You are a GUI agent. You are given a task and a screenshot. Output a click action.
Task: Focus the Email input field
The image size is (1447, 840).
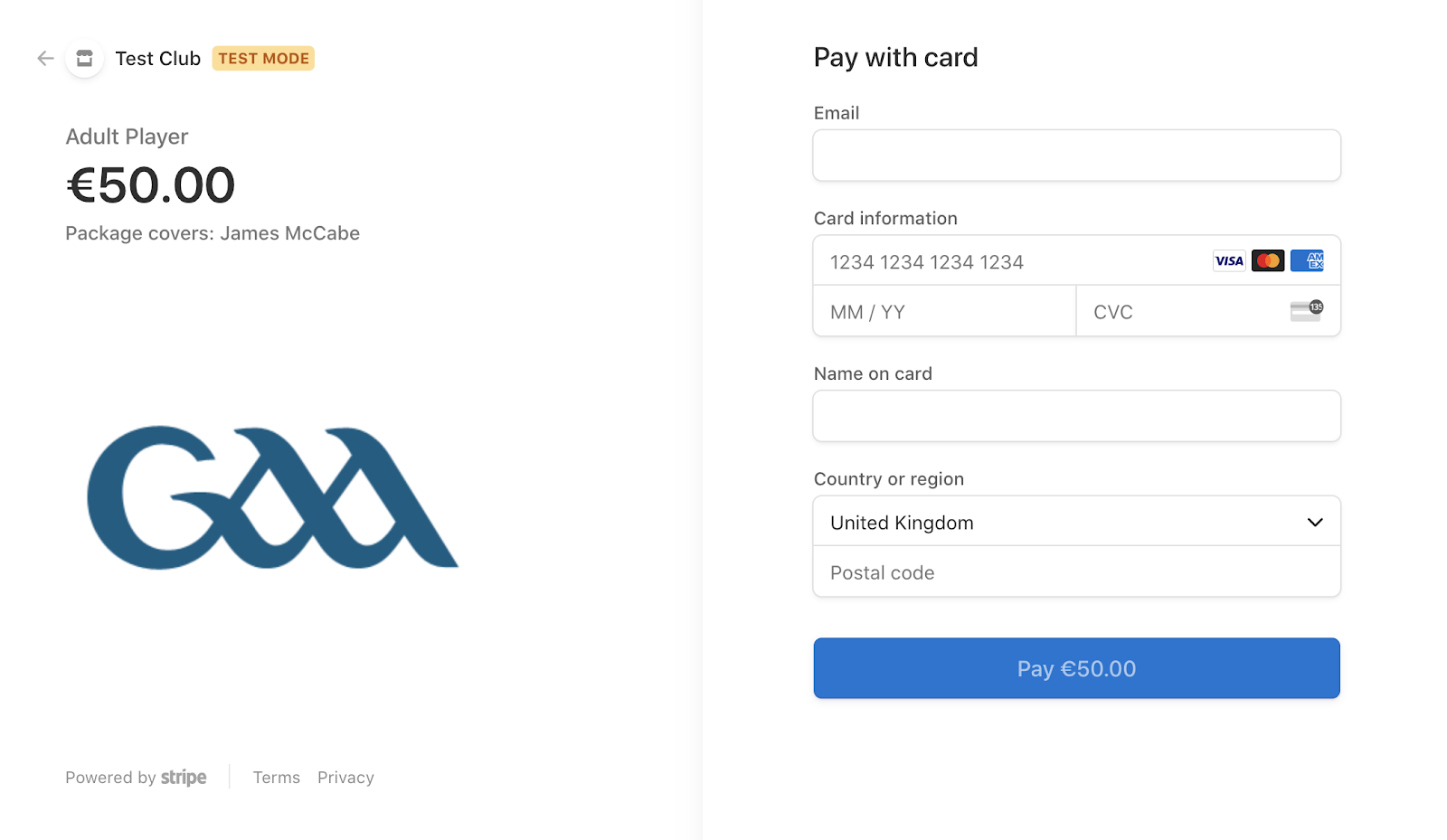click(x=1076, y=156)
